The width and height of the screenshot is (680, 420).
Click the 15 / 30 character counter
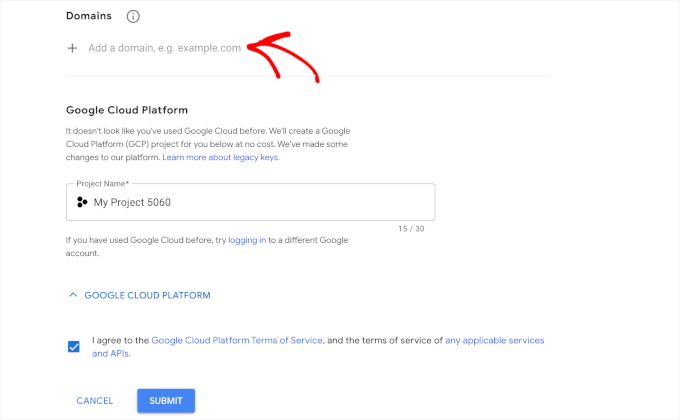point(411,229)
